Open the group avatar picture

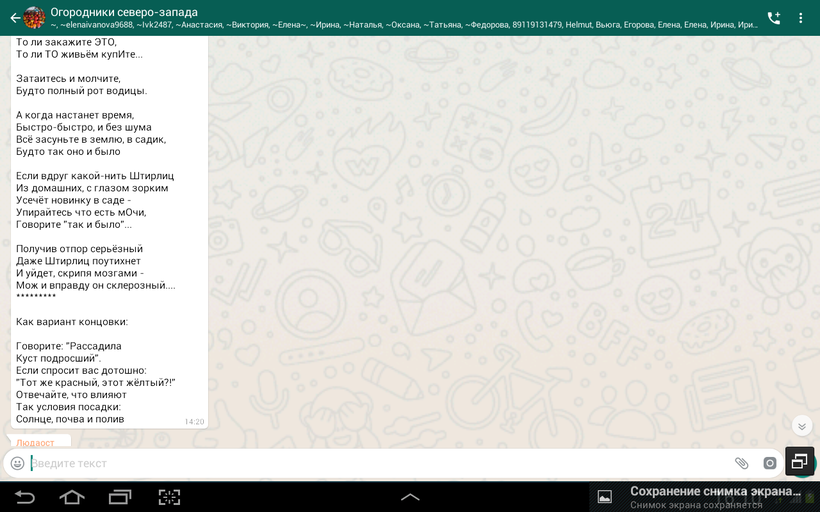(x=35, y=18)
